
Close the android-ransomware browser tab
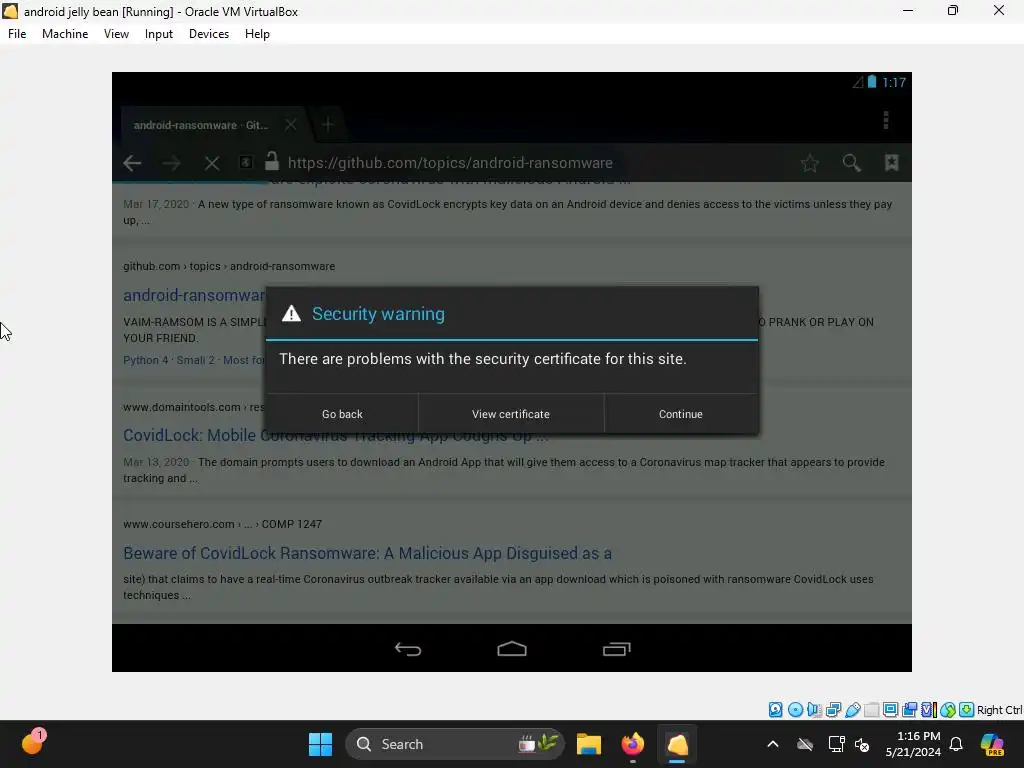(291, 125)
